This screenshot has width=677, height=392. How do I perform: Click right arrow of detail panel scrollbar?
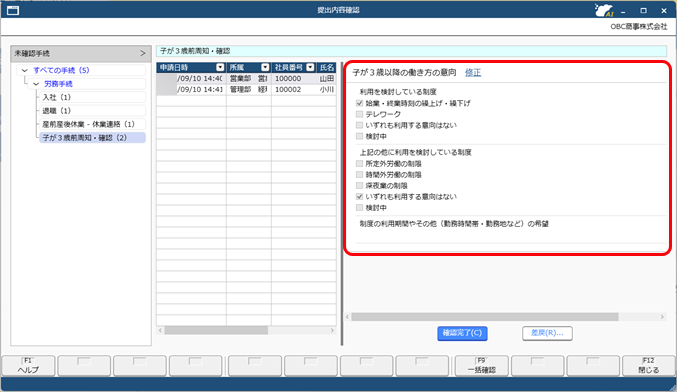(662, 317)
